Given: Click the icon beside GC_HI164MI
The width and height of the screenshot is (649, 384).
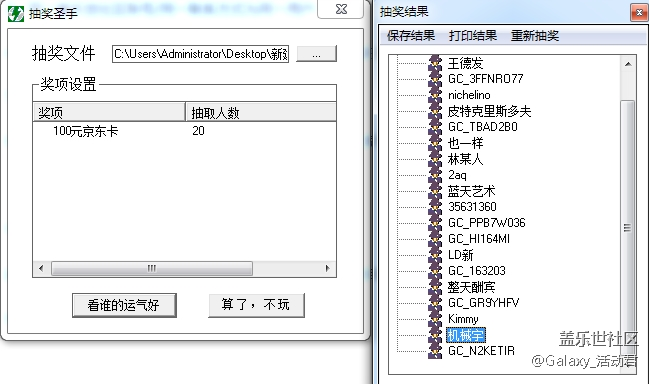Looking at the screenshot, I should pyautogui.click(x=435, y=239).
